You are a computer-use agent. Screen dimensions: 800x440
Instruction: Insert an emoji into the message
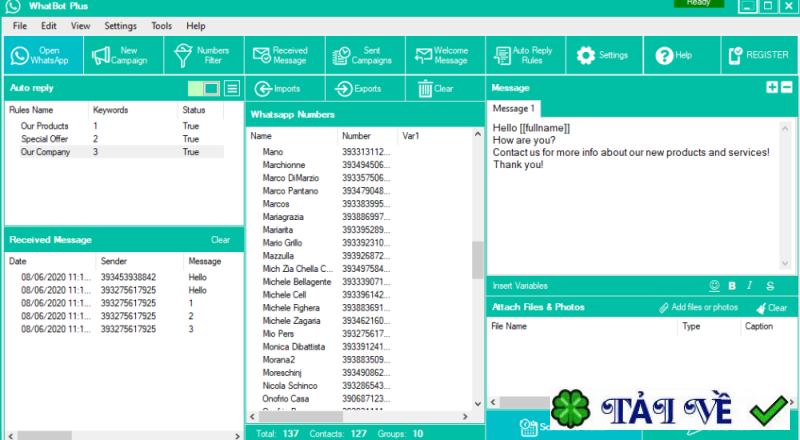coord(714,286)
